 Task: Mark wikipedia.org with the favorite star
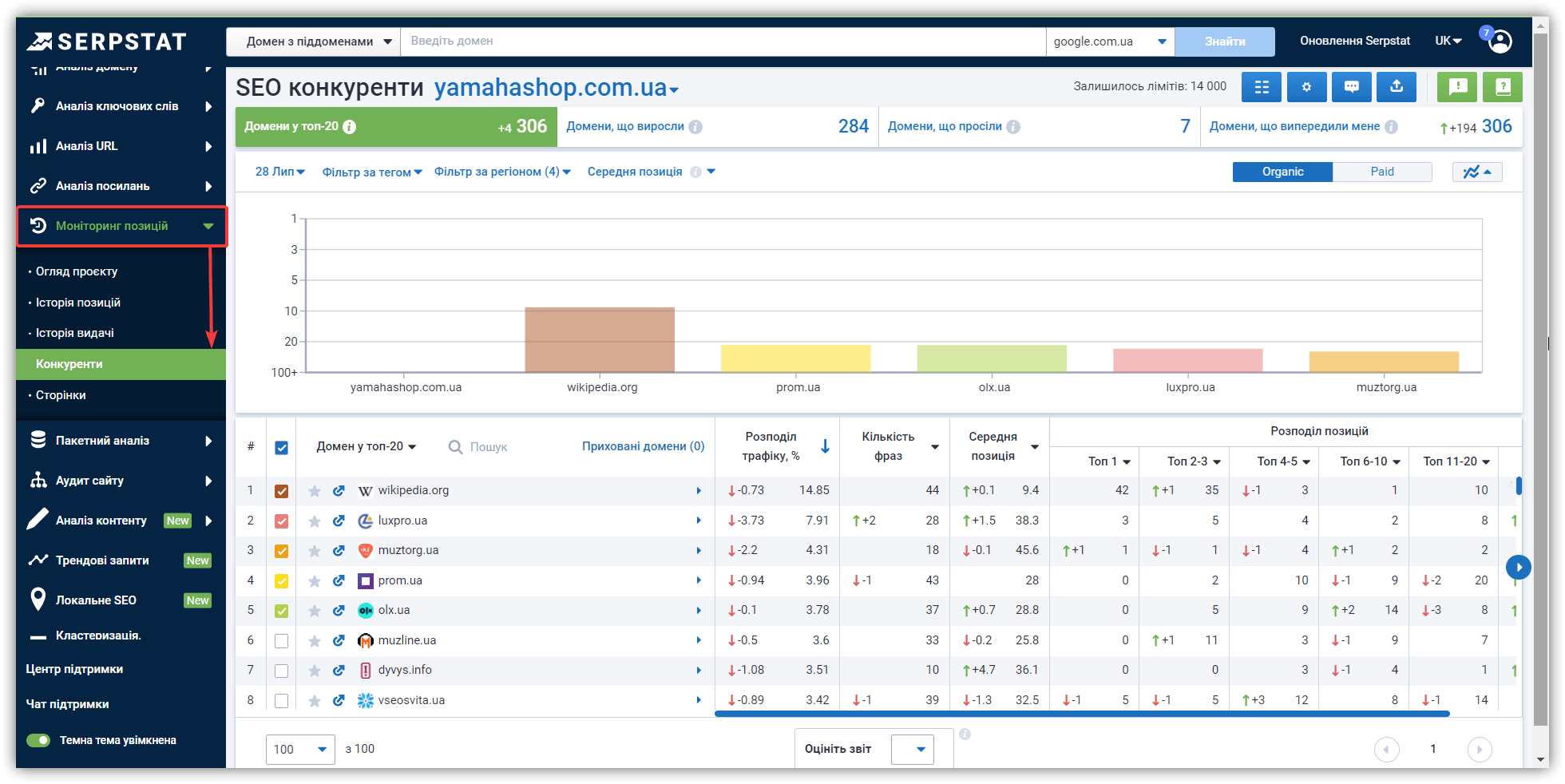pyautogui.click(x=315, y=491)
